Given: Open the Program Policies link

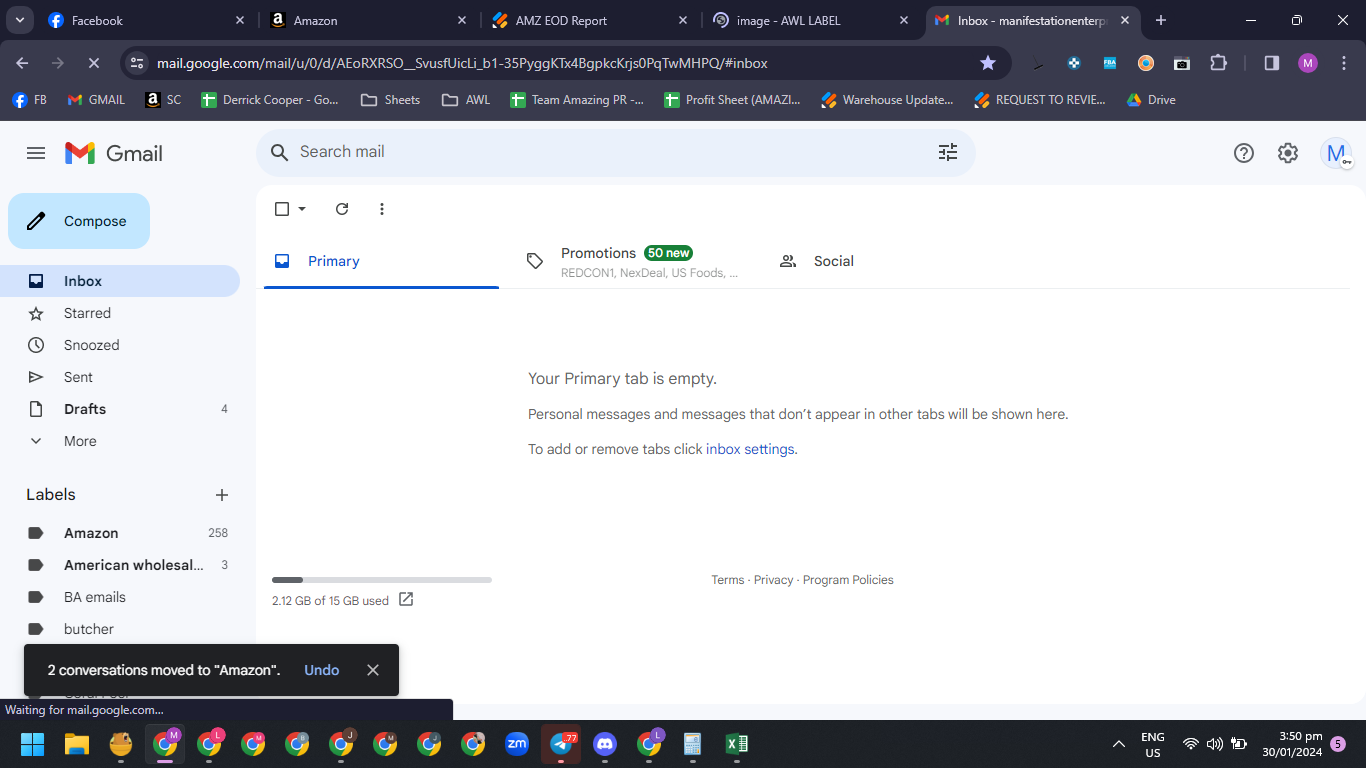Looking at the screenshot, I should click(x=848, y=580).
